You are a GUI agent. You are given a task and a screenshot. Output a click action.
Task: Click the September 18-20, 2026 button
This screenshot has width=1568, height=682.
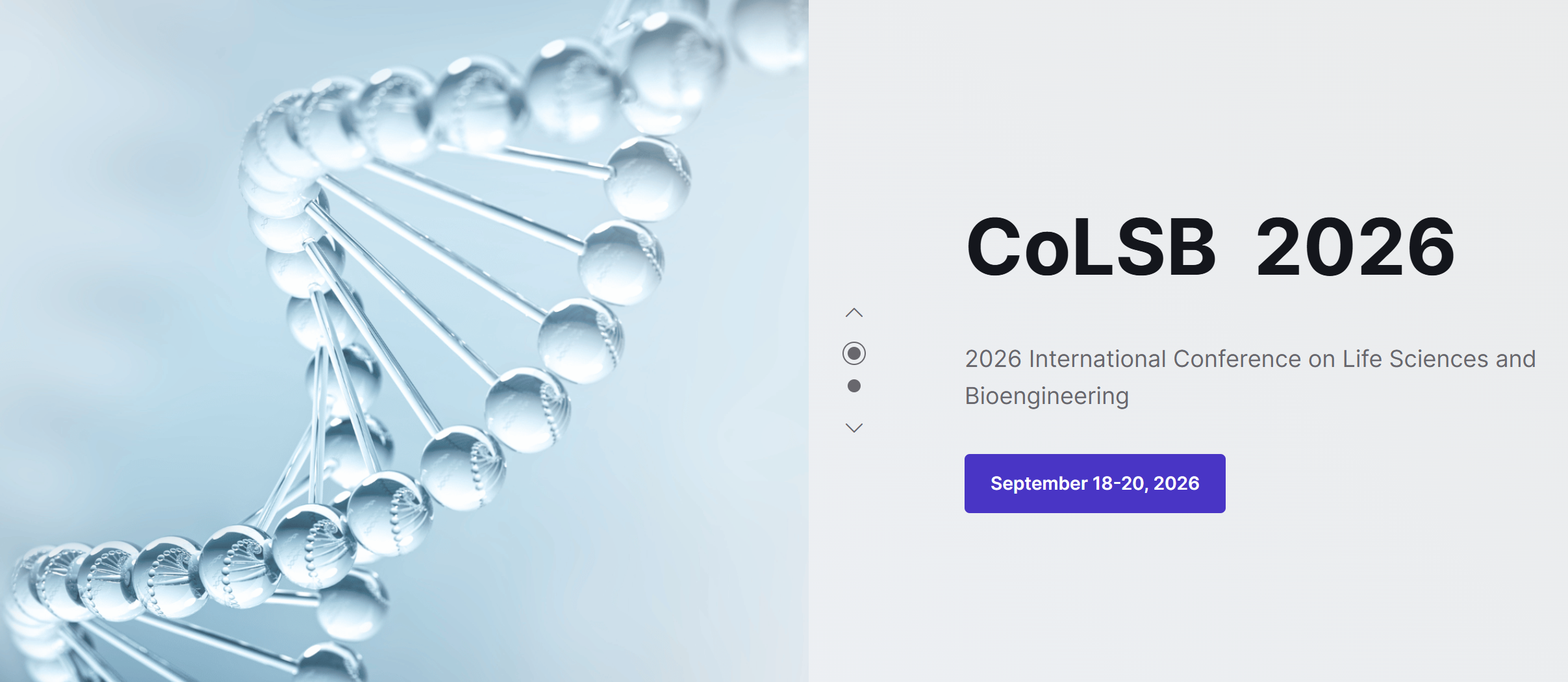[x=1094, y=483]
